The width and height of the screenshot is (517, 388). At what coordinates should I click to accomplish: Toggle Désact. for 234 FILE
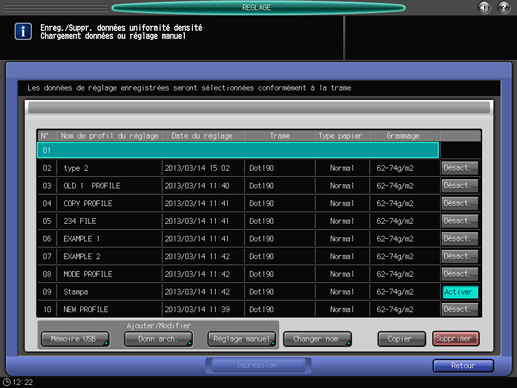click(460, 221)
